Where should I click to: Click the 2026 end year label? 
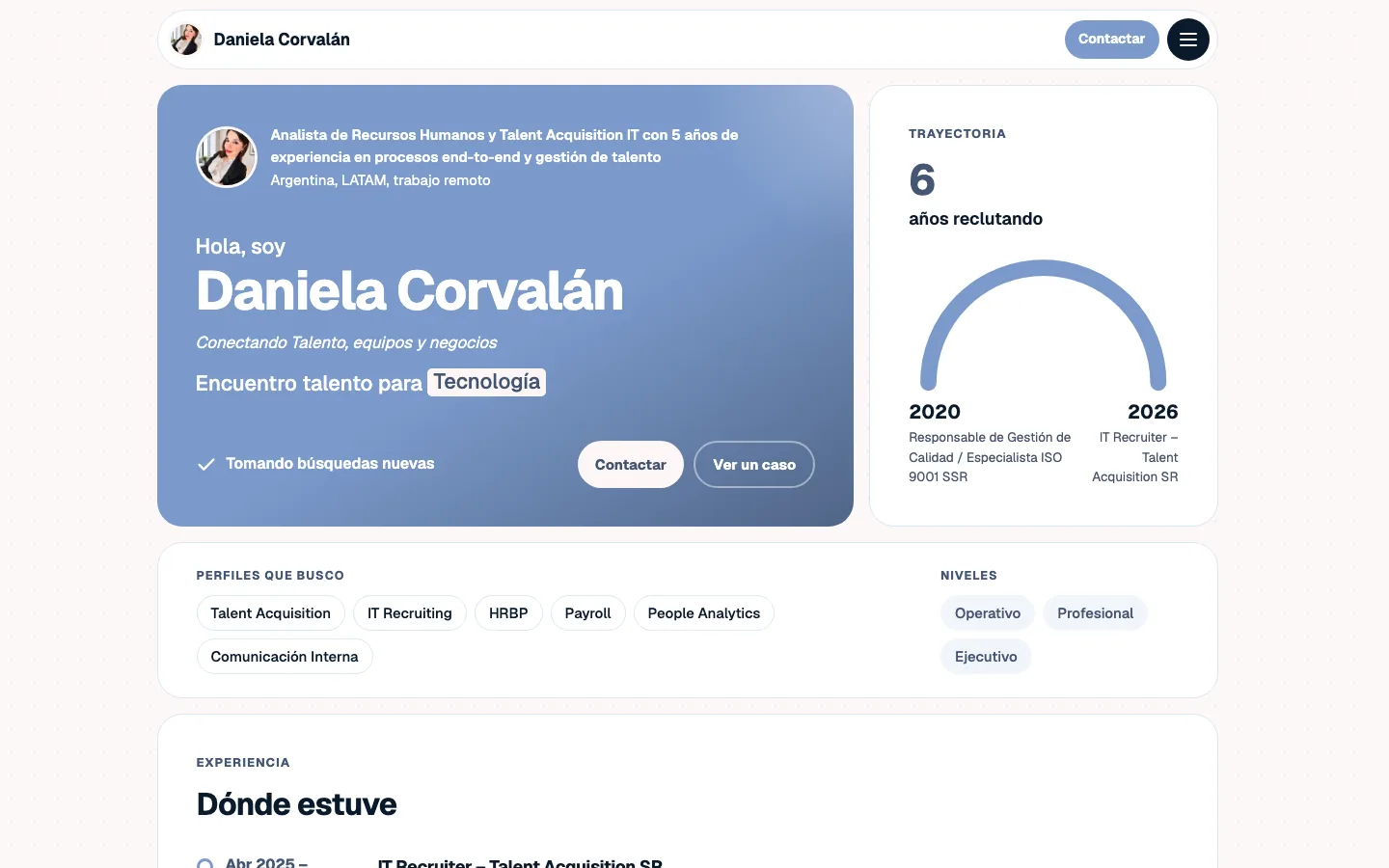coord(1153,412)
